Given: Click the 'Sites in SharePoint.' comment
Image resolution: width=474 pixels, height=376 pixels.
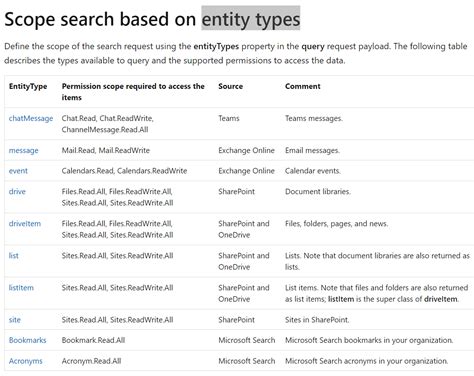Looking at the screenshot, I should tap(317, 319).
